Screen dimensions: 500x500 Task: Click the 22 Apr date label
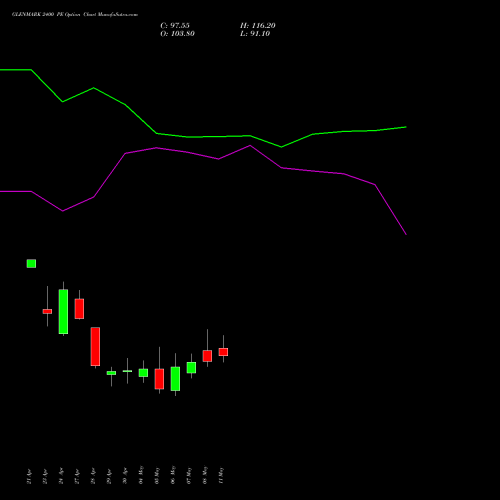pos(45,477)
